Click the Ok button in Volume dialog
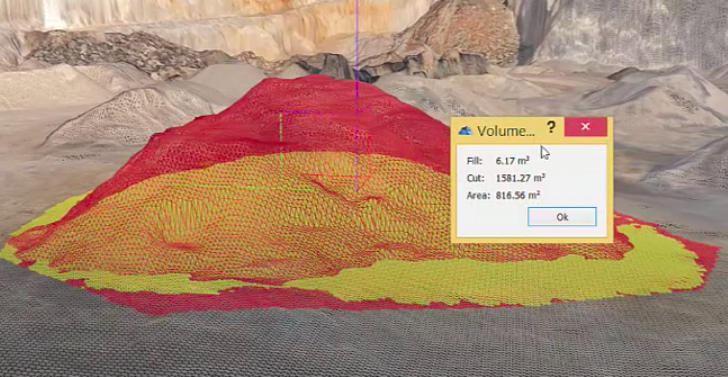Image resolution: width=728 pixels, height=377 pixels. click(x=562, y=217)
